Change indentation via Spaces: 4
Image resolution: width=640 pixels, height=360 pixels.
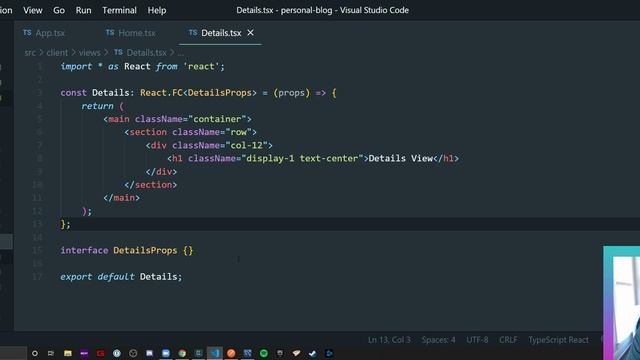(x=438, y=340)
